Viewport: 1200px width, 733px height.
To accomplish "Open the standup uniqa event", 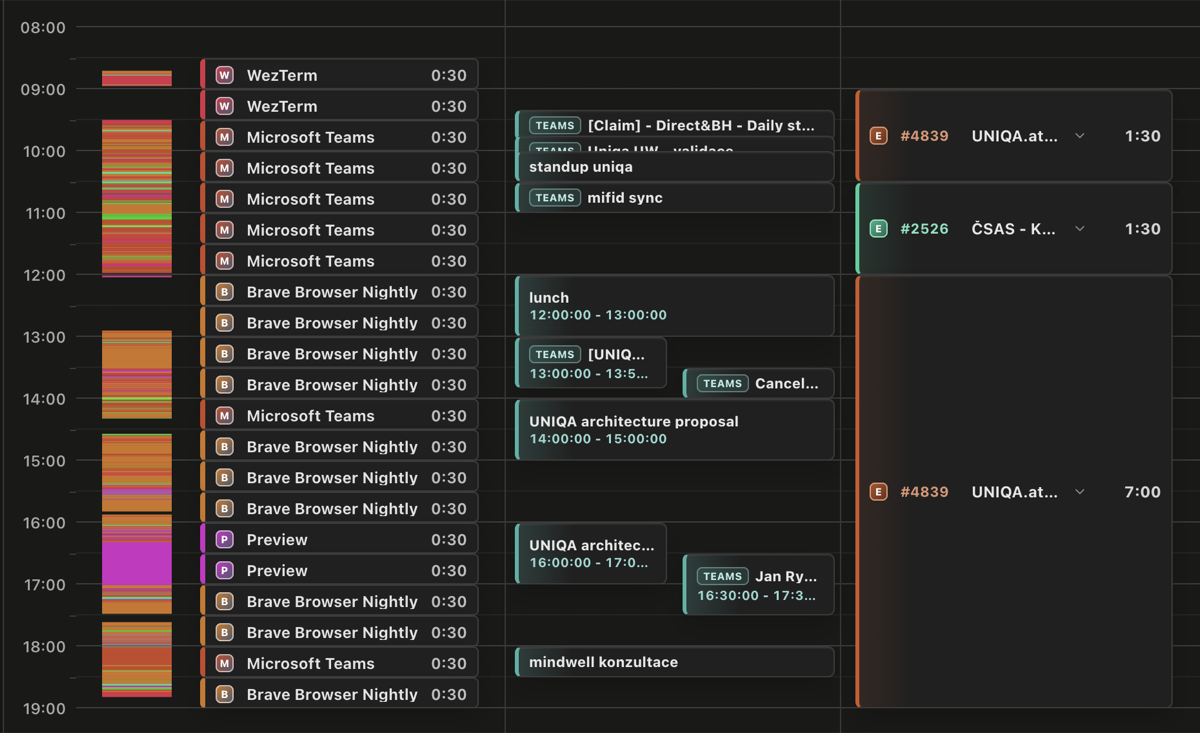I will [x=674, y=167].
